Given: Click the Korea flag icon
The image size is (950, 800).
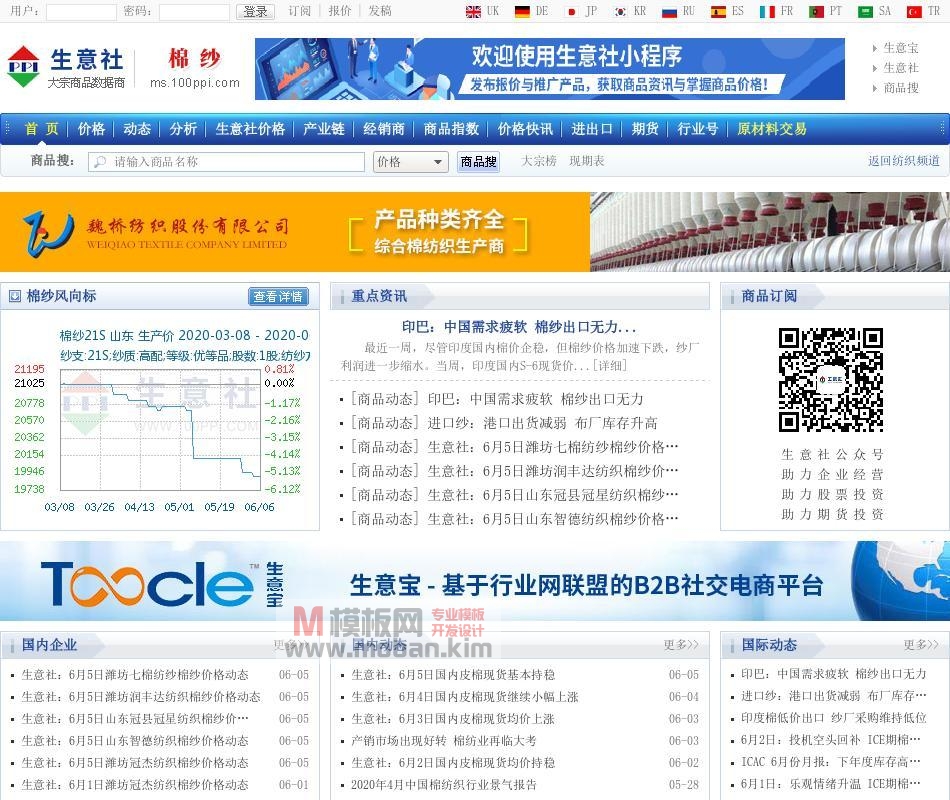Looking at the screenshot, I should point(620,12).
